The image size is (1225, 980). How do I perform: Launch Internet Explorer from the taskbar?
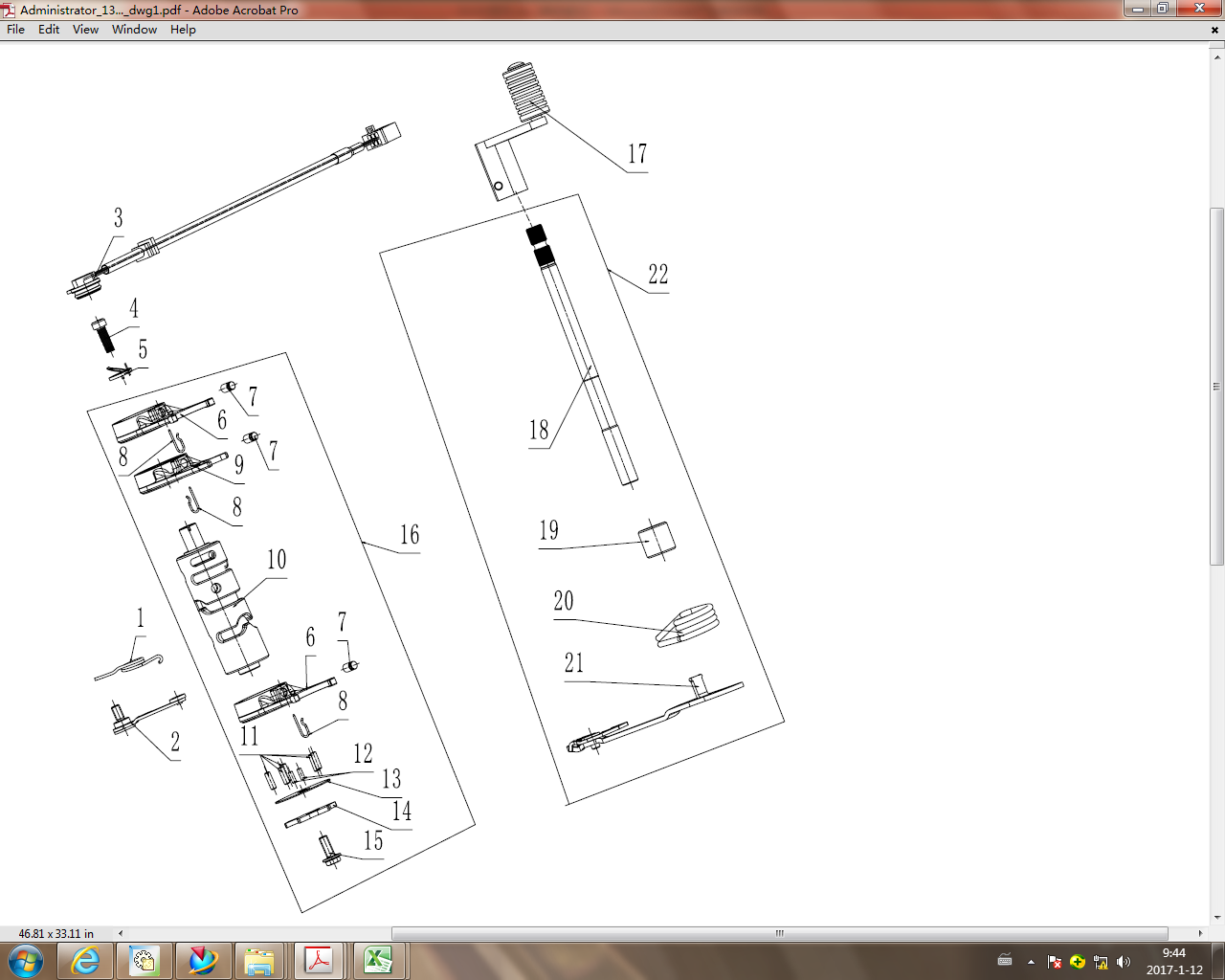pyautogui.click(x=86, y=961)
